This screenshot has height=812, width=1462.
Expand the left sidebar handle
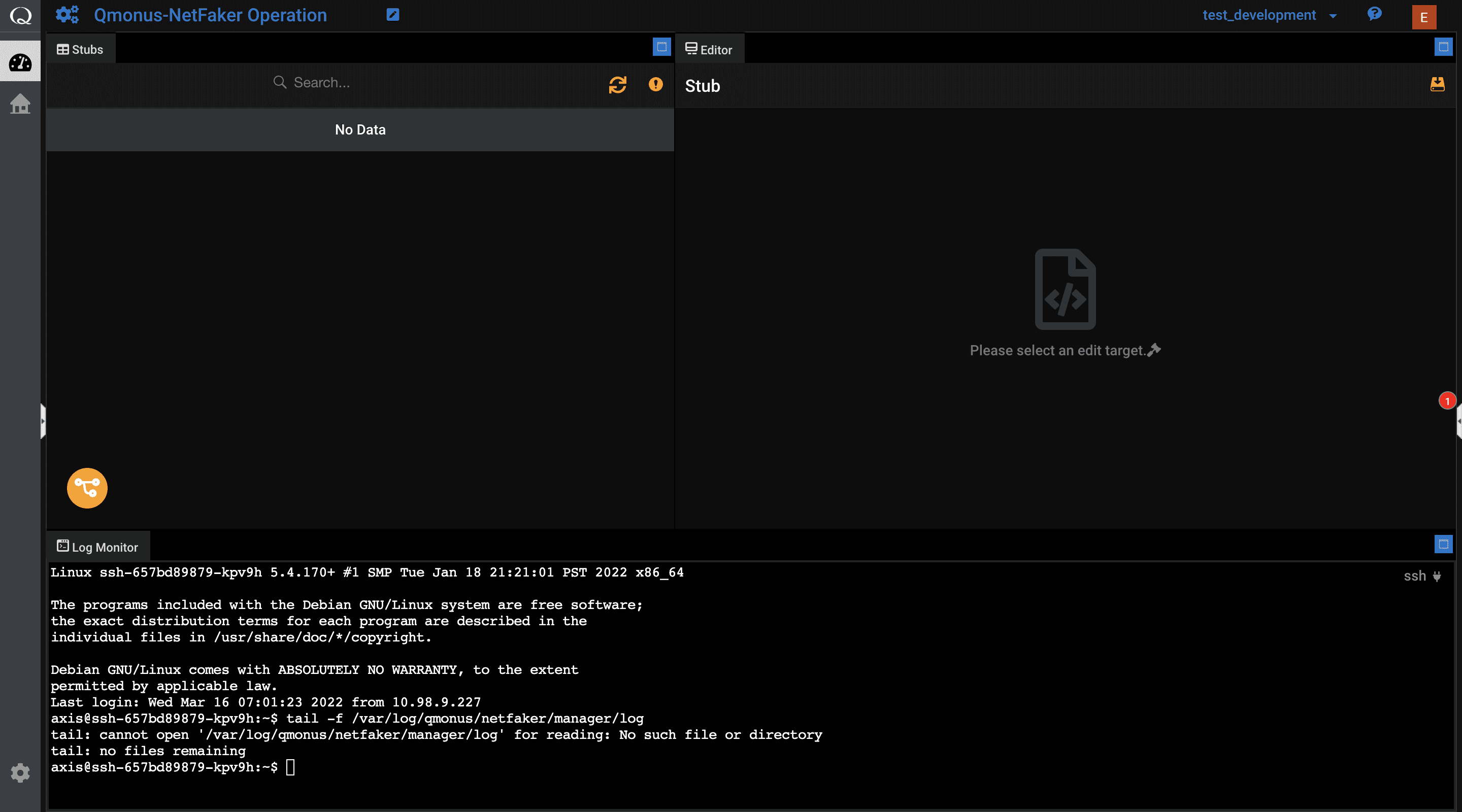coord(43,421)
